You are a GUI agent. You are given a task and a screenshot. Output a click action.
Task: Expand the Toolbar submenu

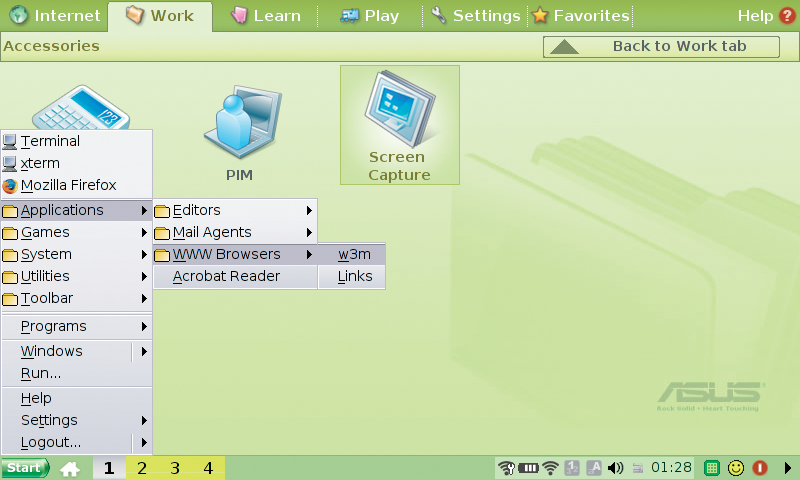pos(77,298)
